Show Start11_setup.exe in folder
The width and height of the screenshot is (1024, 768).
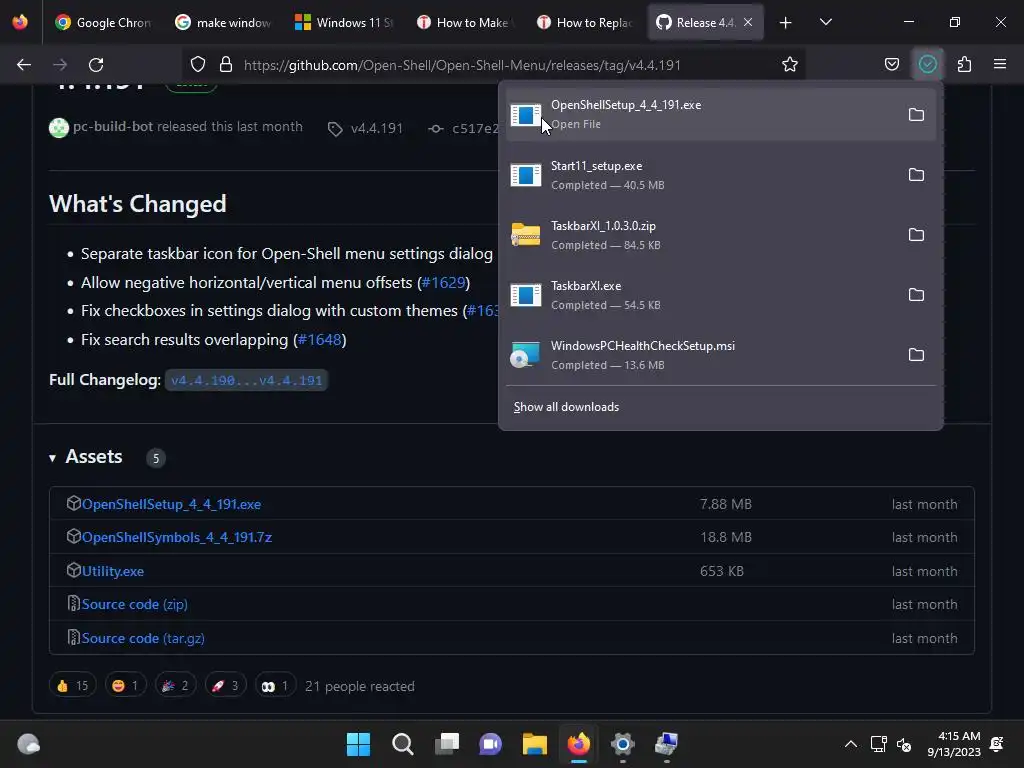tap(916, 175)
